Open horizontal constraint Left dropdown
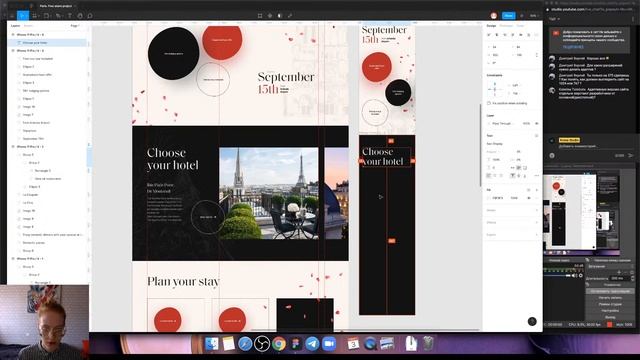Image resolution: width=640 pixels, height=360 pixels. [x=515, y=85]
